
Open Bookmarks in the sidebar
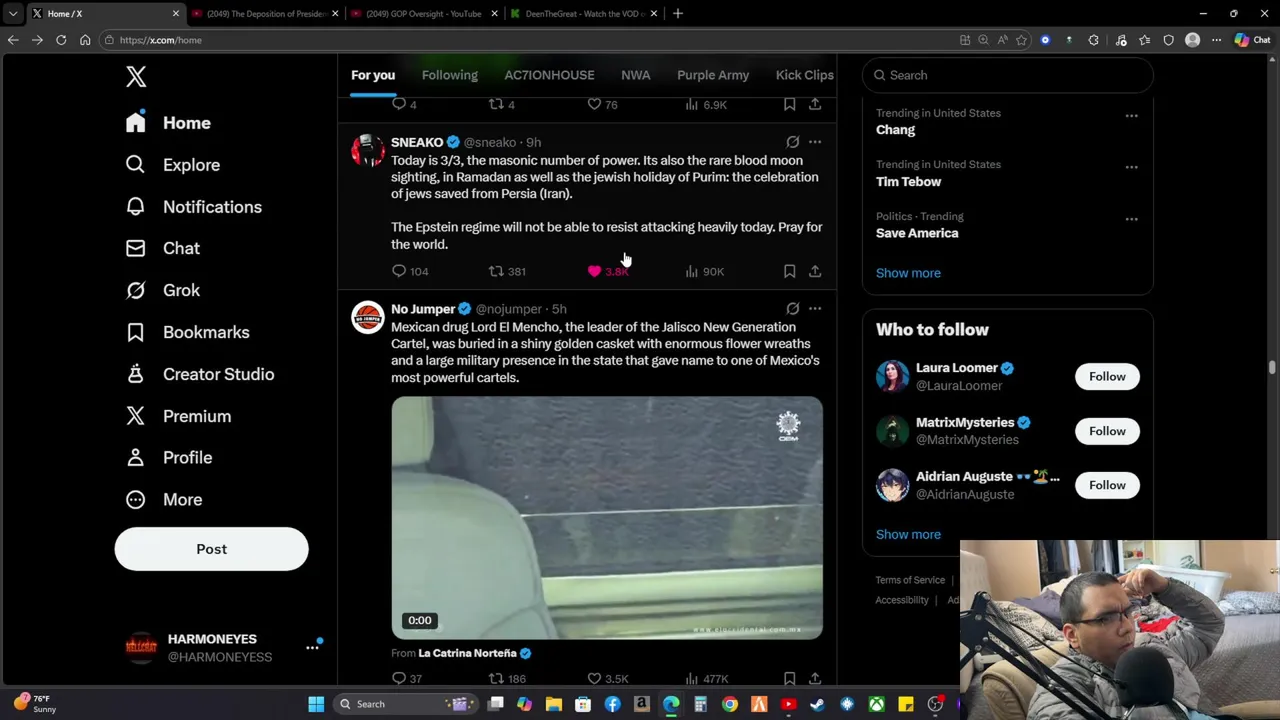point(188,332)
